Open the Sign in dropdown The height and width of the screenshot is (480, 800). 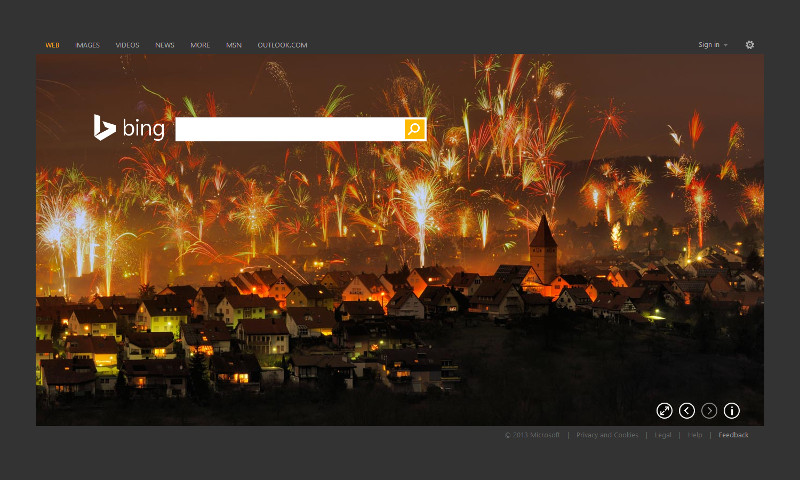tap(713, 45)
